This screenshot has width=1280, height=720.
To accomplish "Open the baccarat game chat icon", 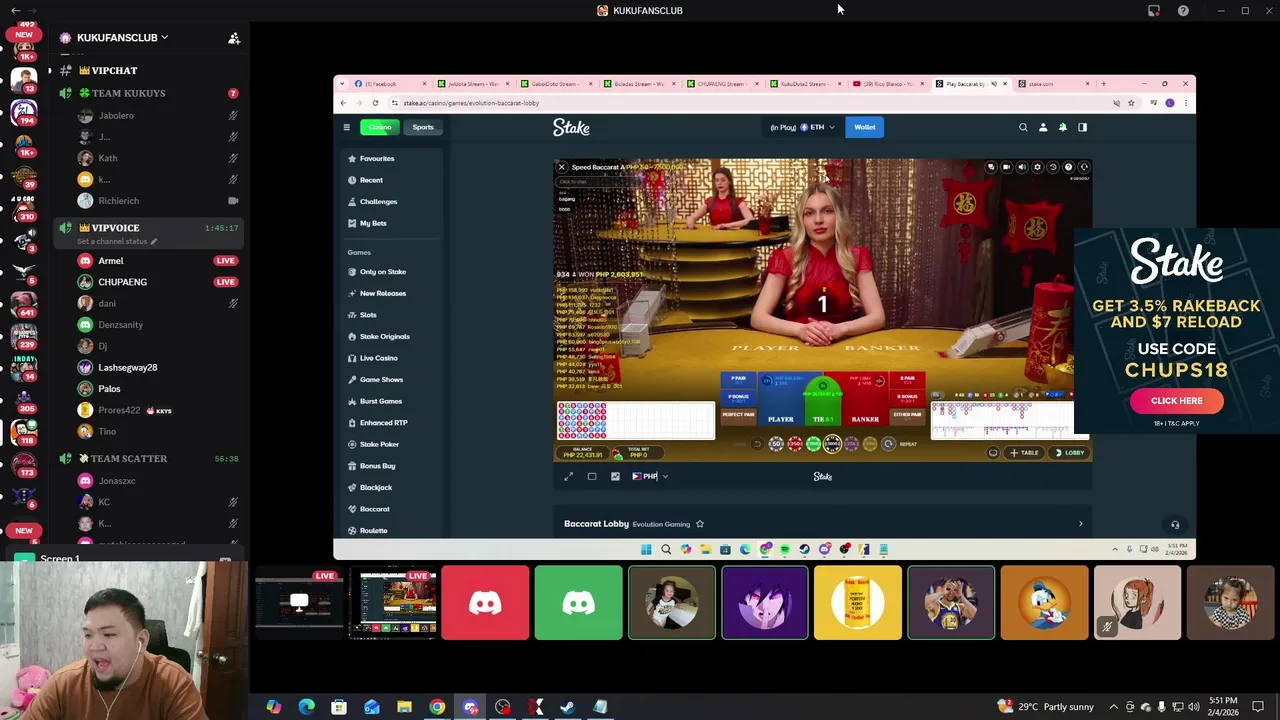I will 991,167.
